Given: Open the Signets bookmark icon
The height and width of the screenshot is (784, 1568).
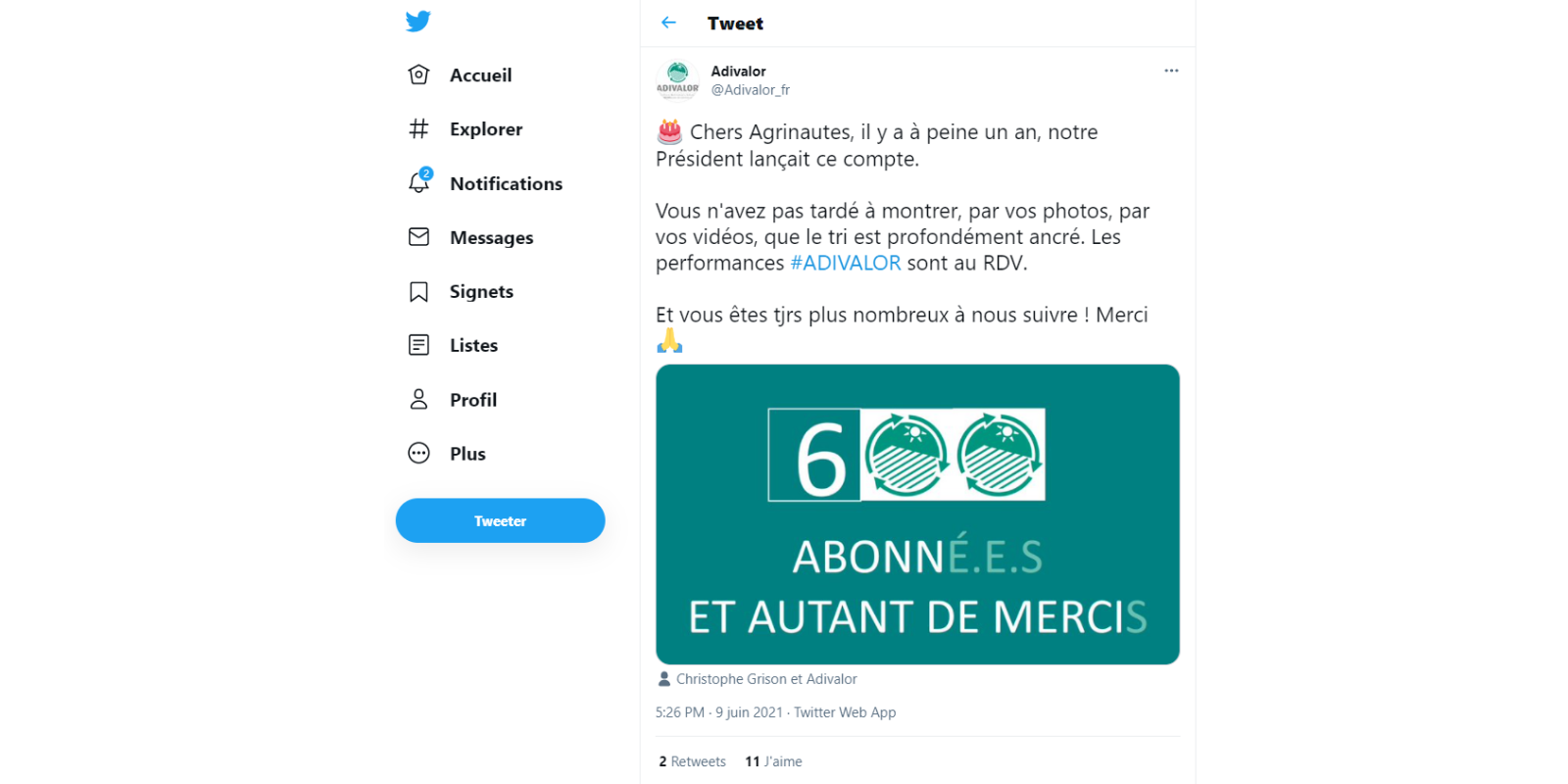Looking at the screenshot, I should [x=418, y=292].
